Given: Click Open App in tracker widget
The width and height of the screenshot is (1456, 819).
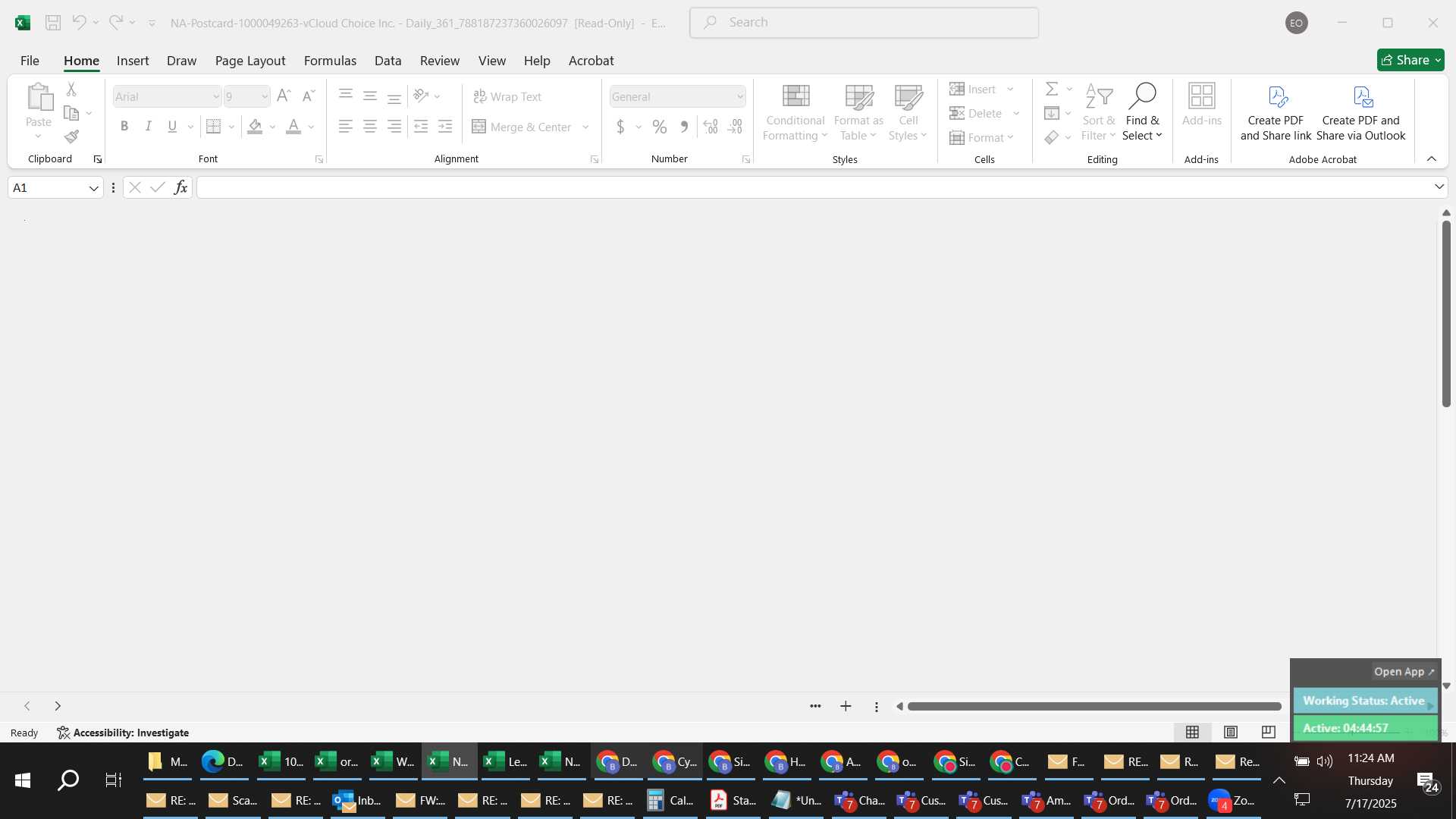Looking at the screenshot, I should (1404, 672).
